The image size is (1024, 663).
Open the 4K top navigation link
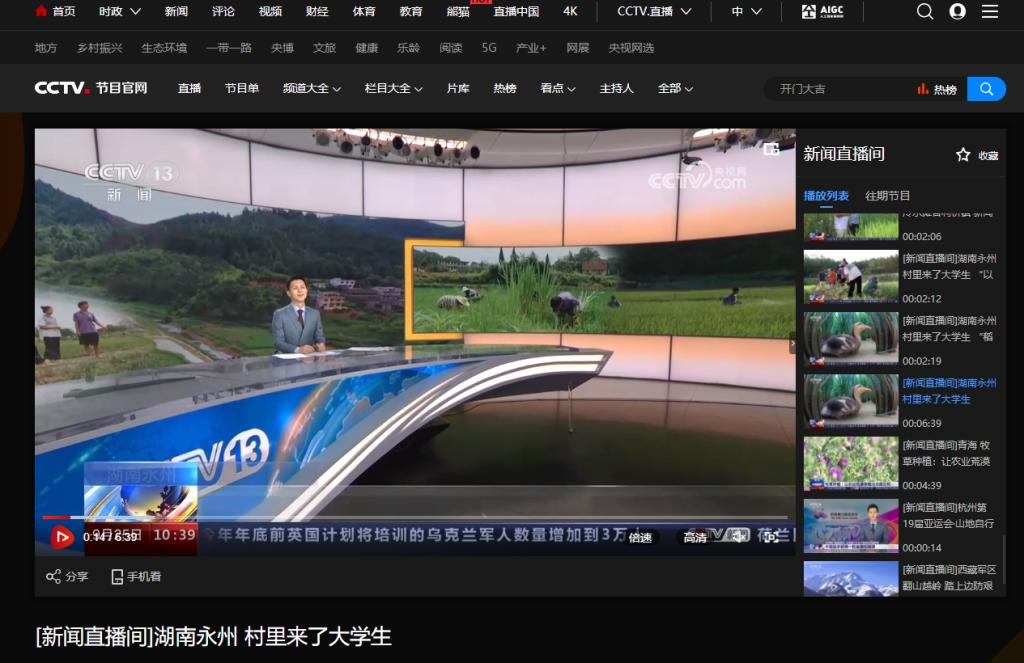pos(570,11)
